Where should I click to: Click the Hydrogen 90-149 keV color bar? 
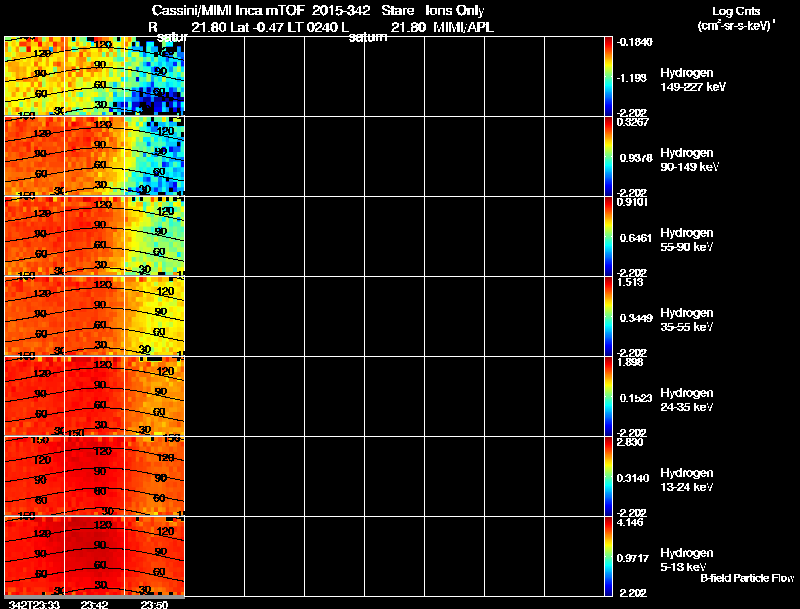coord(608,156)
